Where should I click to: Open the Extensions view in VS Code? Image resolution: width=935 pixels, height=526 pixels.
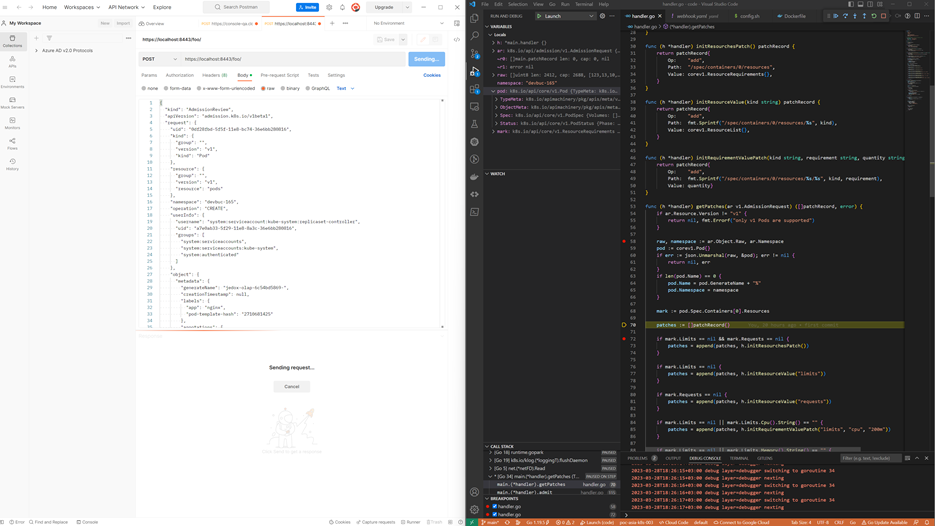475,89
